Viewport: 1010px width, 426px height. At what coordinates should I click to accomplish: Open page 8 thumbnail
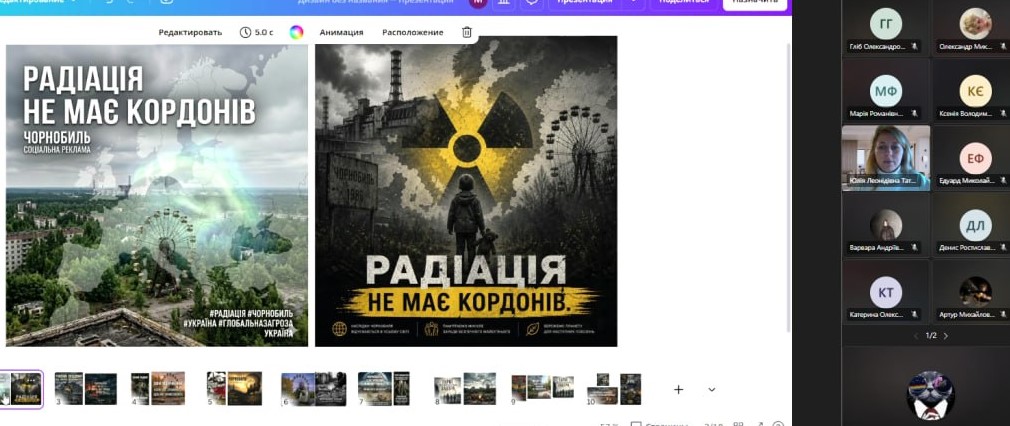465,389
